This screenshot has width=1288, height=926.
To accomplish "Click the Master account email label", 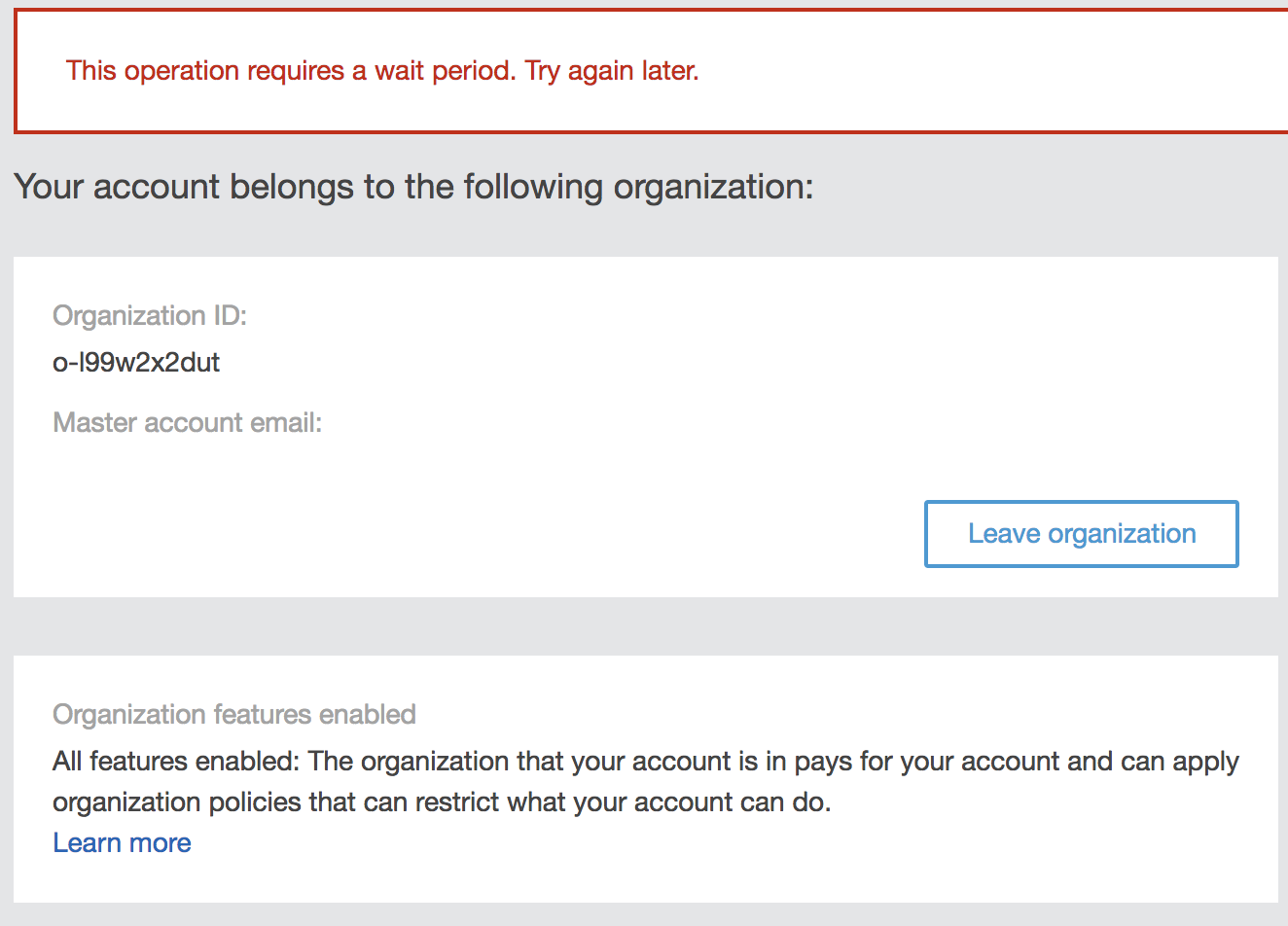I will [x=187, y=423].
